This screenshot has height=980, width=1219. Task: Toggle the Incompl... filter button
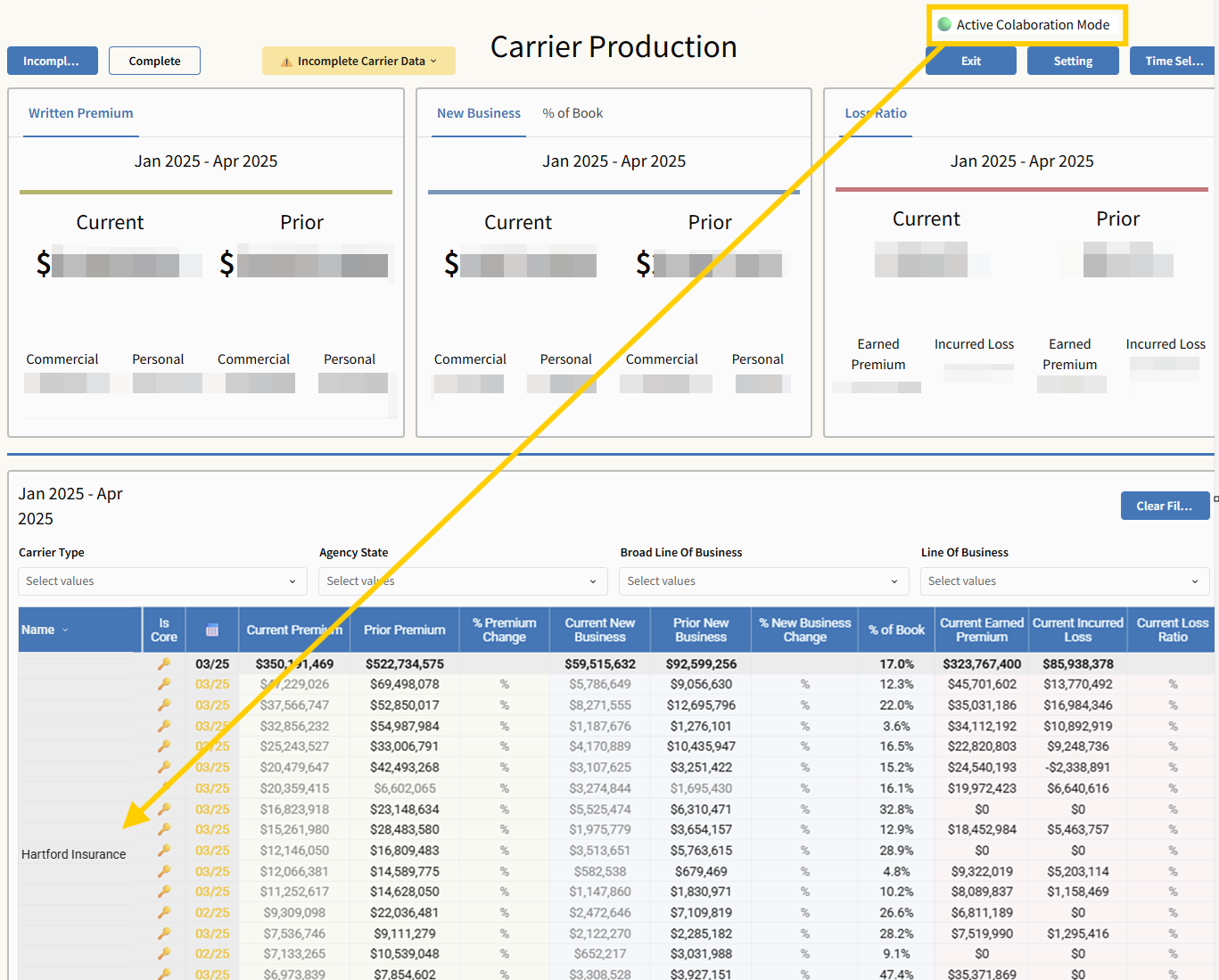coord(52,61)
